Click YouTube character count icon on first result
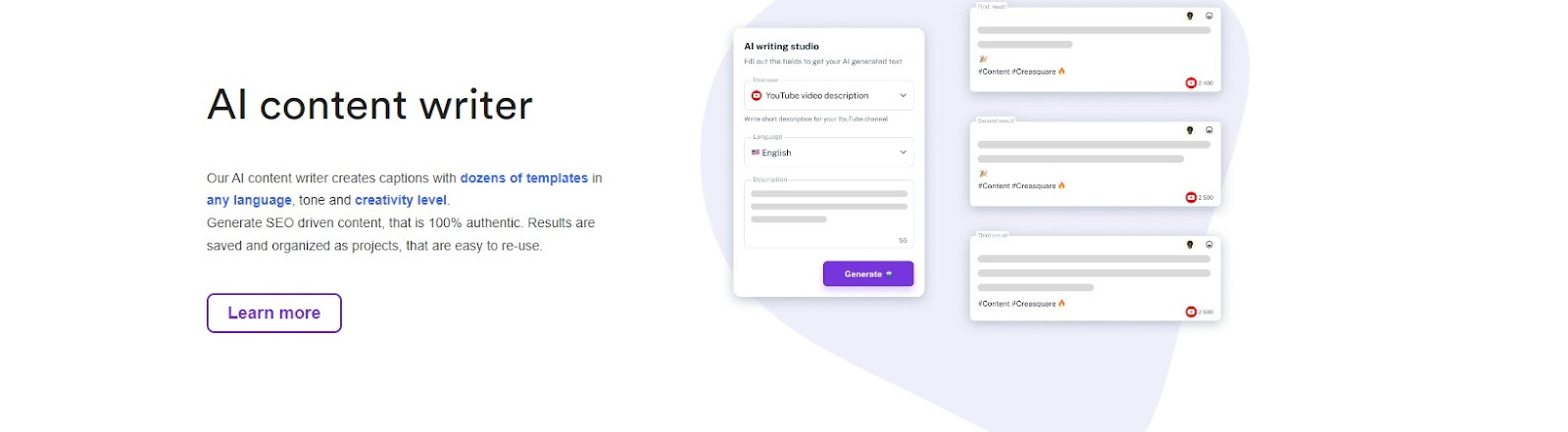 [1191, 83]
